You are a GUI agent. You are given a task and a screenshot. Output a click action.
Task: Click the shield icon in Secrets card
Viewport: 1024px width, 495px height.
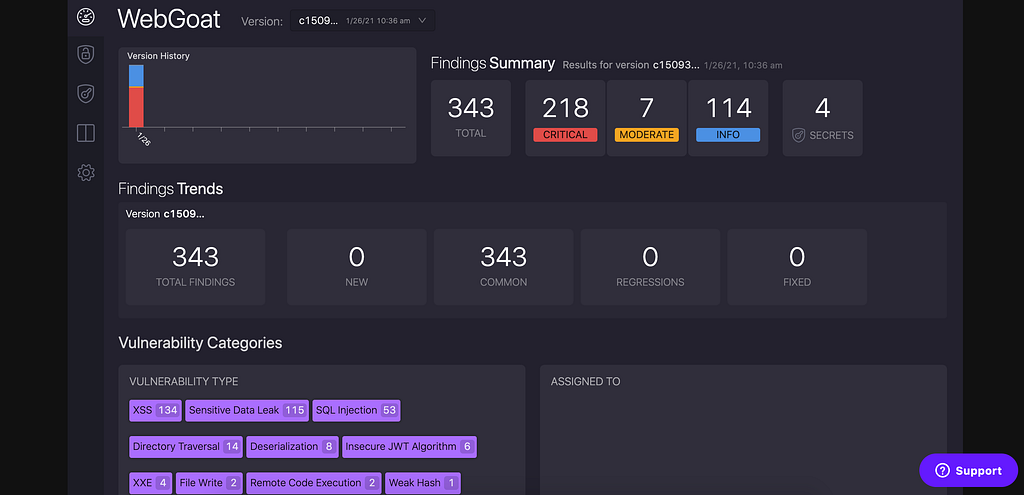pyautogui.click(x=799, y=135)
